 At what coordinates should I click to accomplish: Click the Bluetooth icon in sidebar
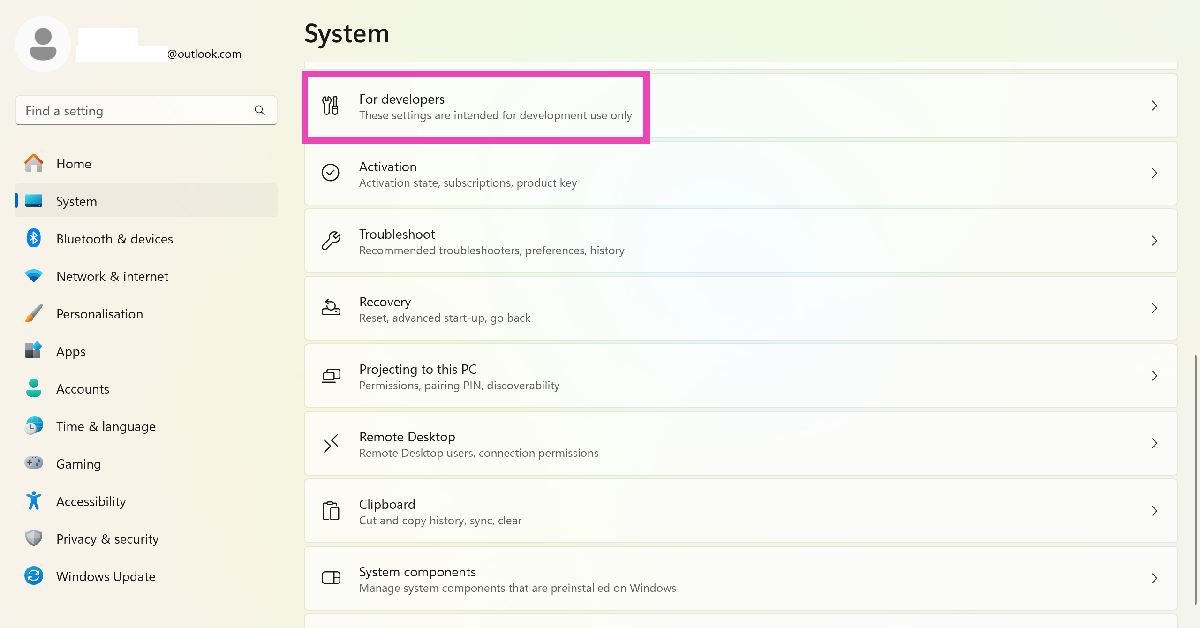33,238
